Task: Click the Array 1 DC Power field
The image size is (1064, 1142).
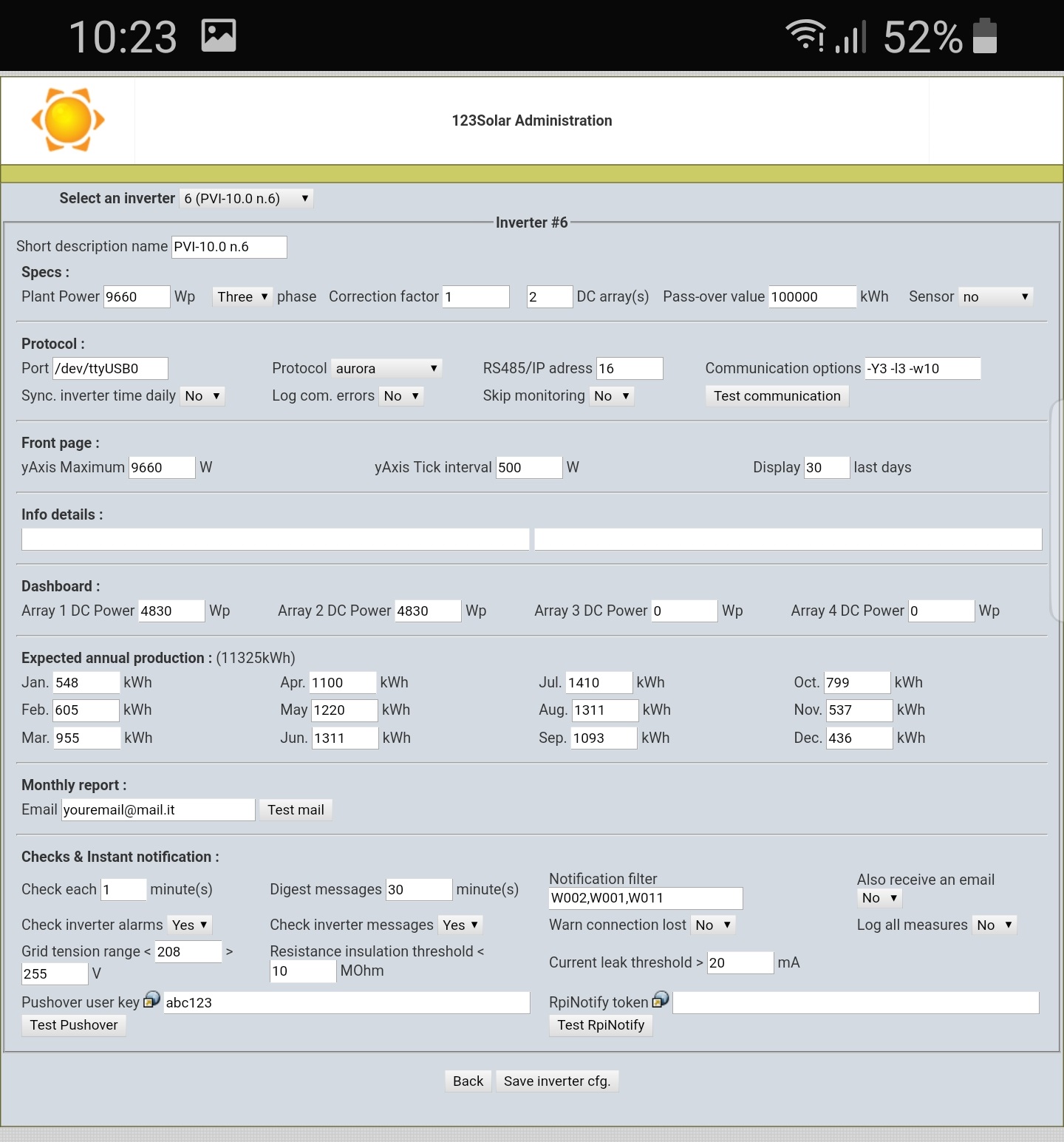Action: tap(171, 611)
